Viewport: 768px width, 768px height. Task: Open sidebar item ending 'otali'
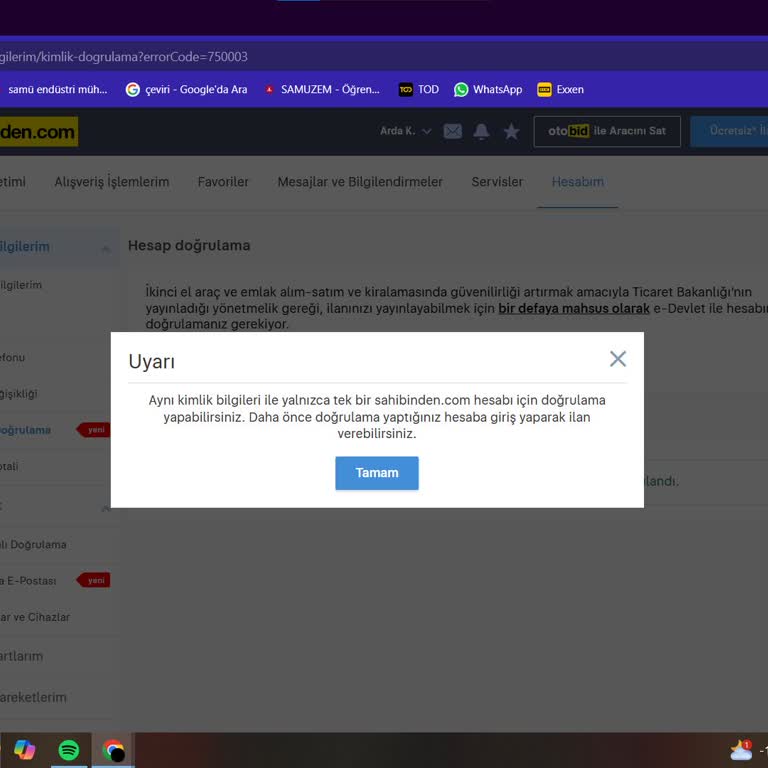tap(9, 466)
